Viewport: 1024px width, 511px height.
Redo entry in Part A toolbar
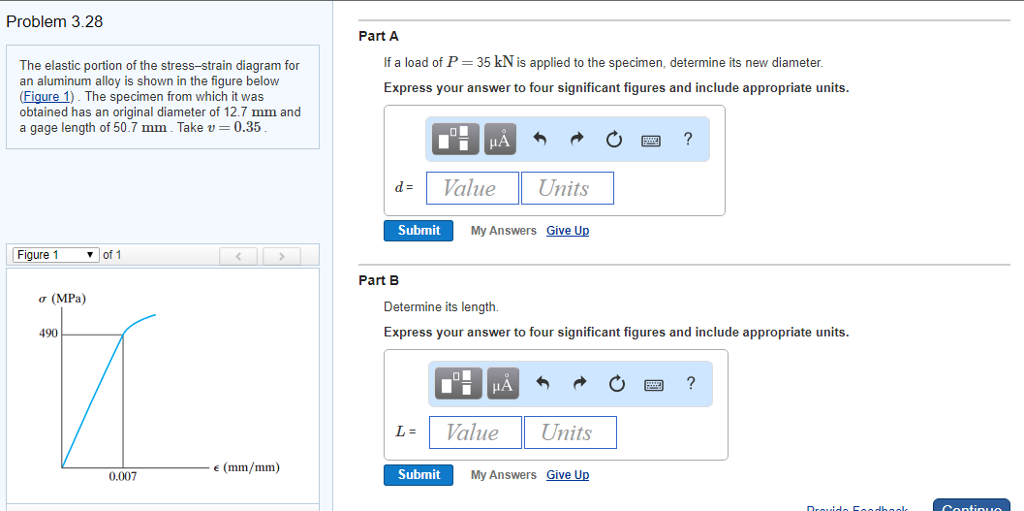pyautogui.click(x=576, y=139)
